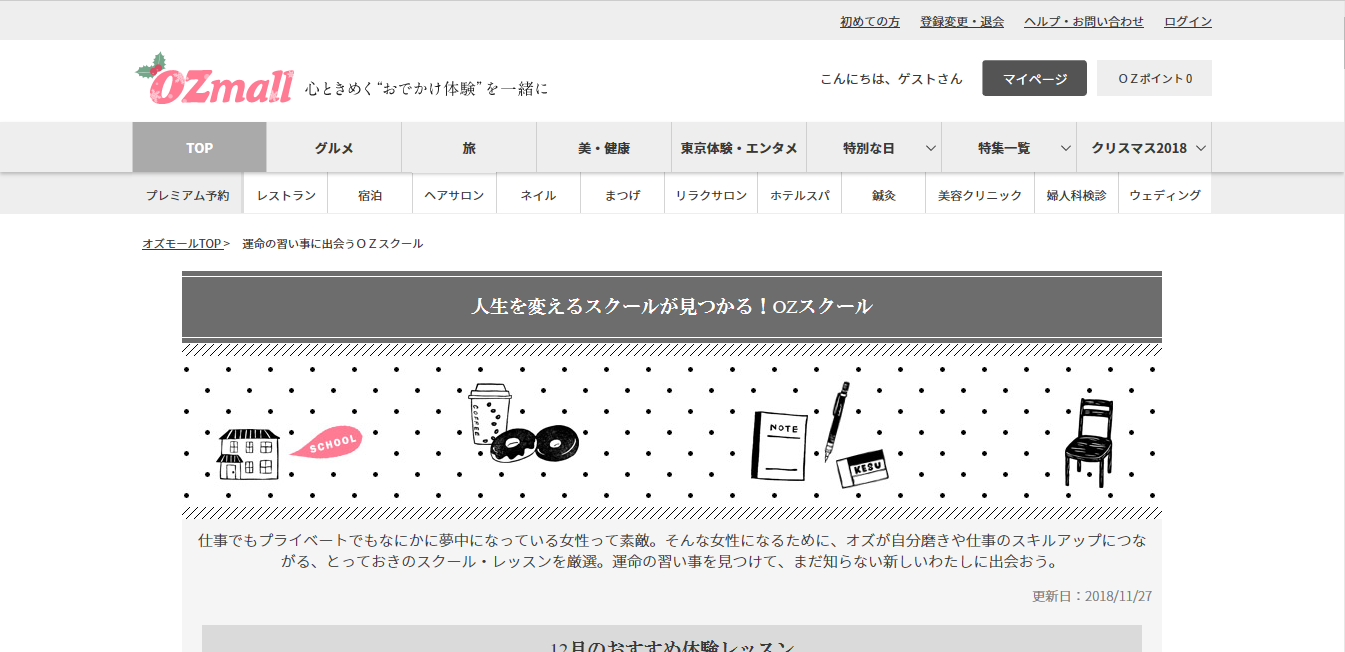Click the school house illustration
Viewport: 1345px width, 652px height.
point(247,453)
